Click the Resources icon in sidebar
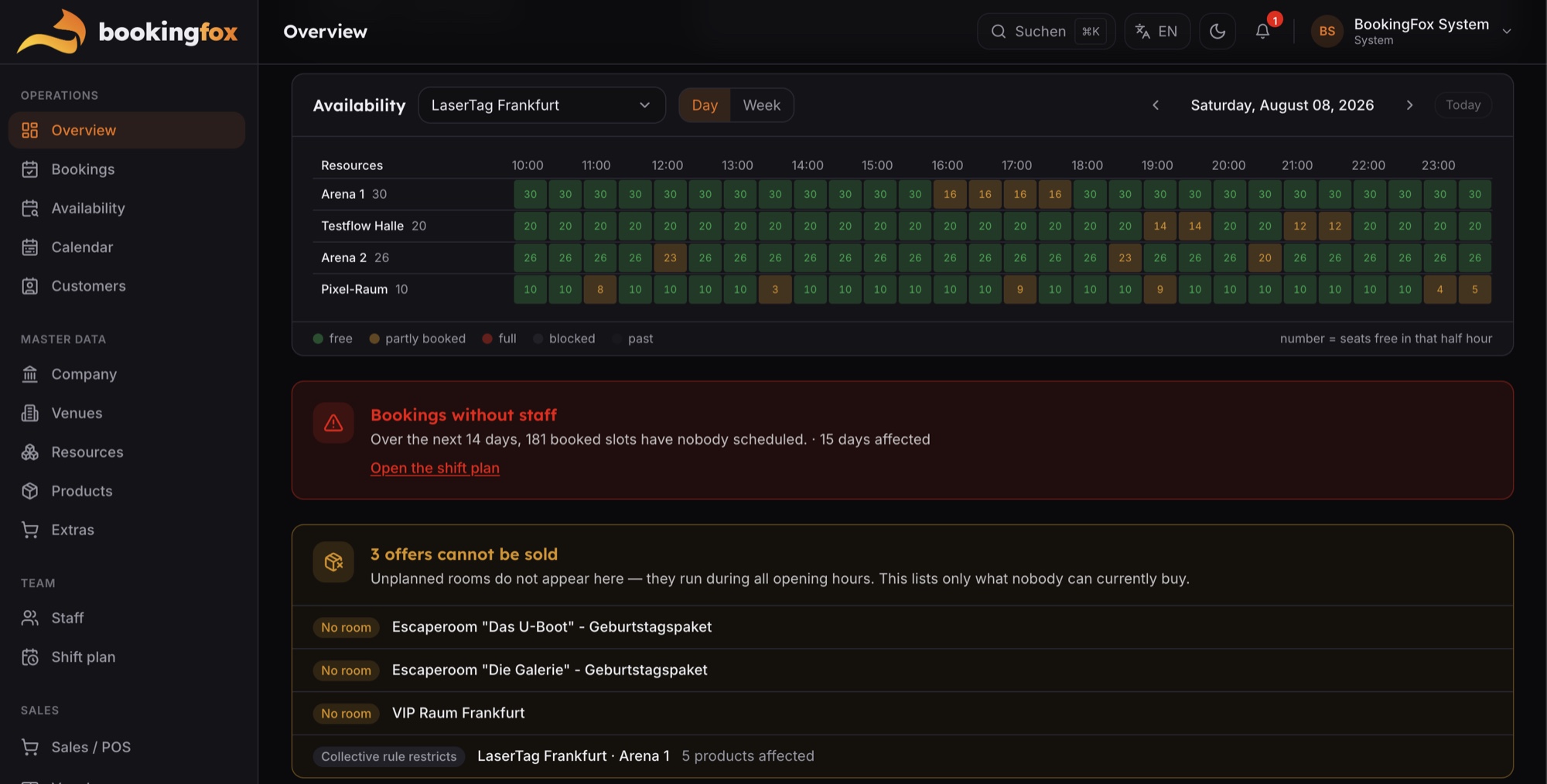The height and width of the screenshot is (784, 1547). click(30, 452)
